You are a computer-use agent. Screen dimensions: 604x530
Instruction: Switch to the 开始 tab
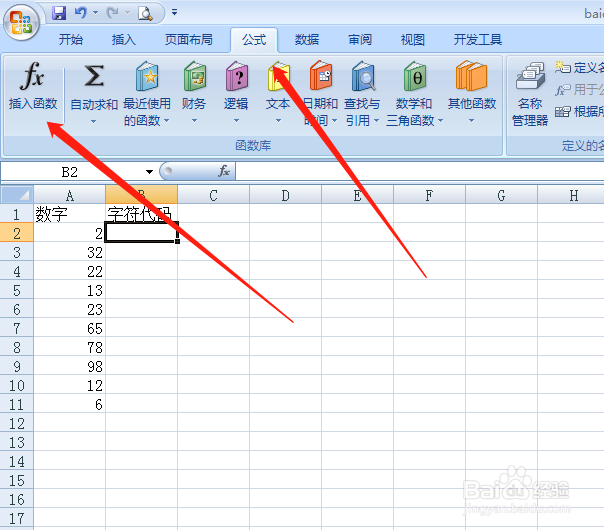(70, 39)
